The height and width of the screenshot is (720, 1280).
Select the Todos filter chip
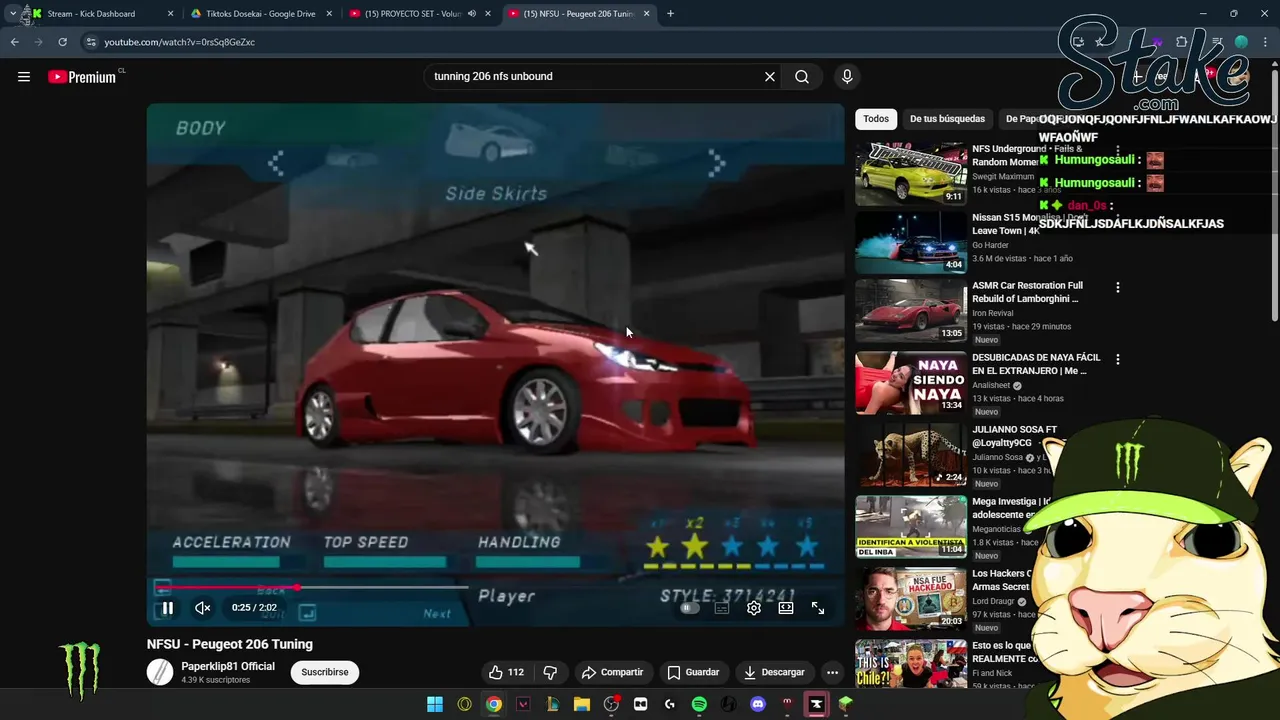(x=876, y=119)
